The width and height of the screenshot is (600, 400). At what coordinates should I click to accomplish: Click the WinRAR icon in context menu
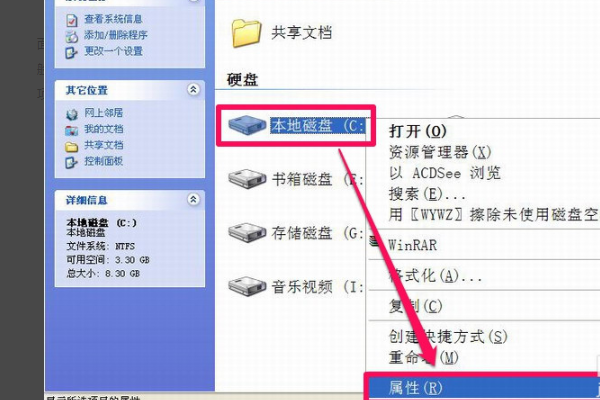click(375, 241)
